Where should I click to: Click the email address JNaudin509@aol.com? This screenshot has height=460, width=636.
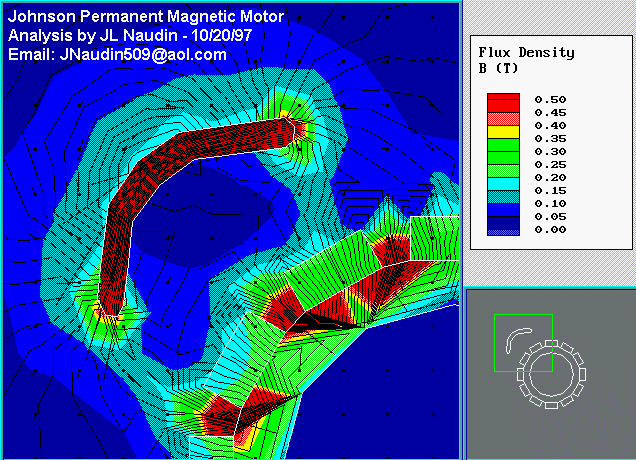click(x=143, y=54)
